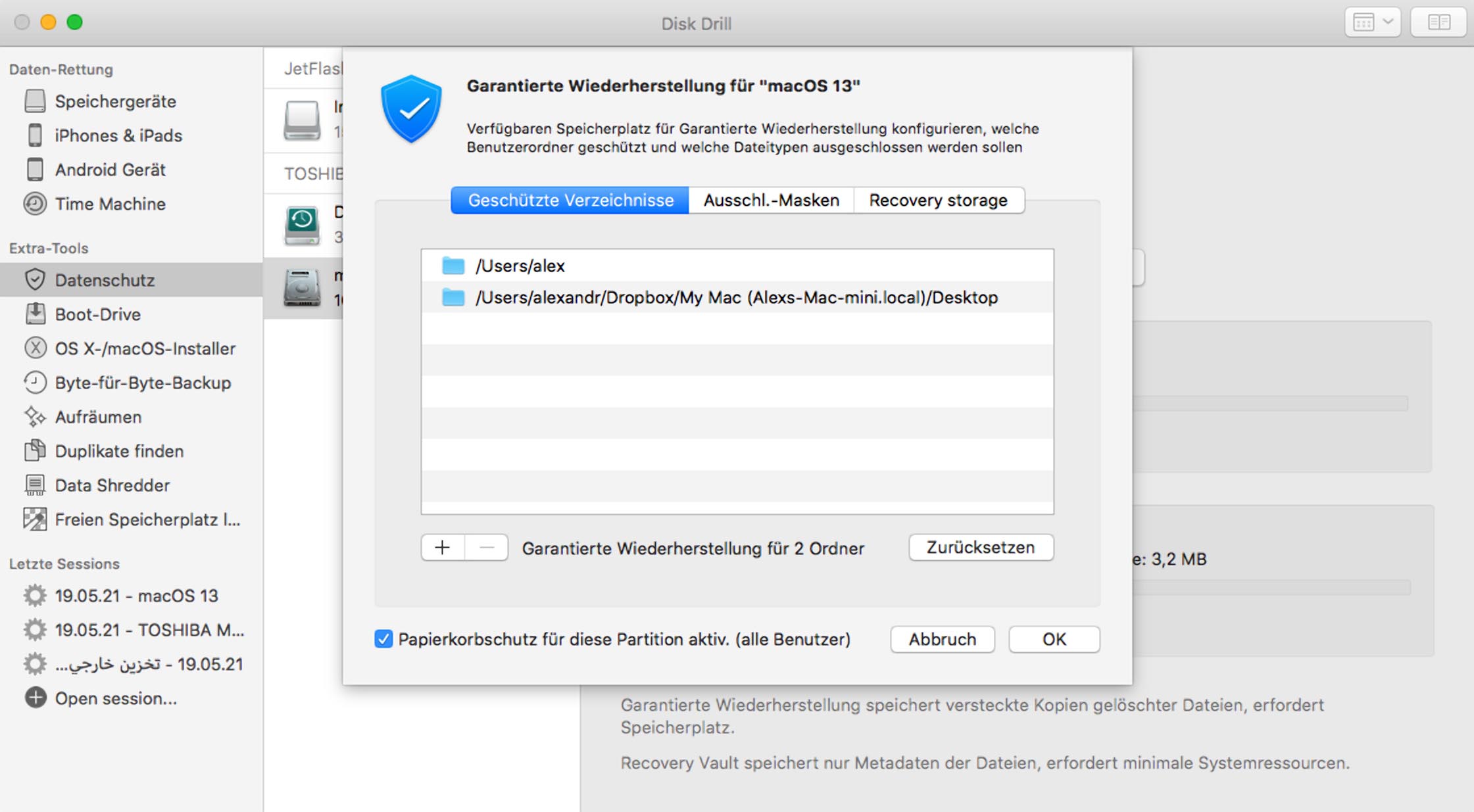Click the add folder (+) button
This screenshot has width=1474, height=812.
point(441,548)
